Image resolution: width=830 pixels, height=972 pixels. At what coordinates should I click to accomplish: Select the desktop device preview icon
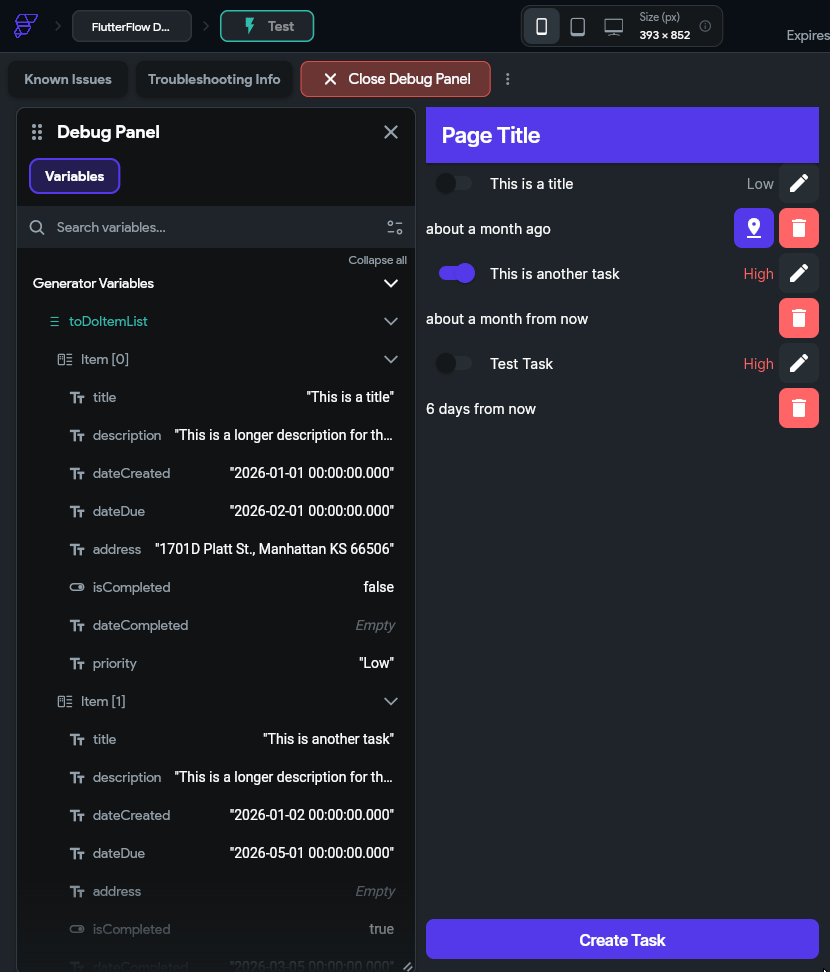coord(614,27)
